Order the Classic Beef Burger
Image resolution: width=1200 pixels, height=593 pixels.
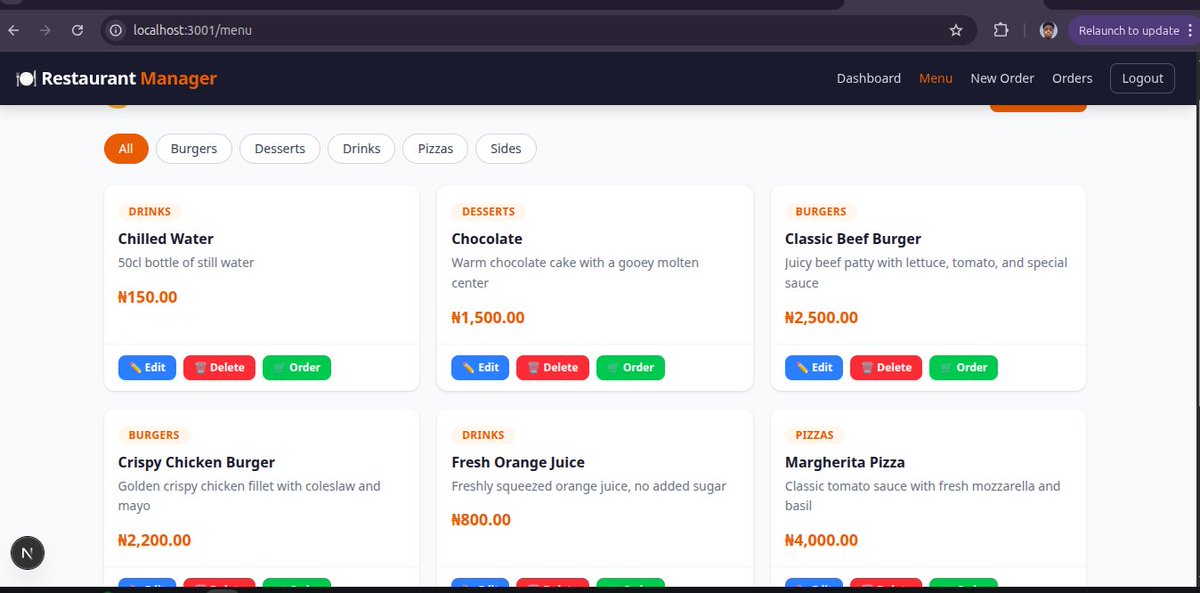(964, 367)
